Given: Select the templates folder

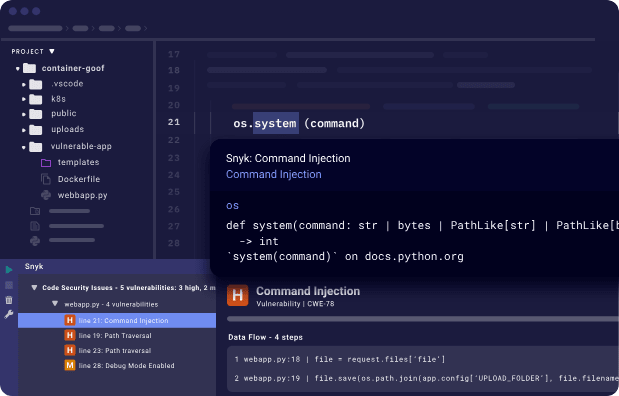Looking at the screenshot, I should 78,162.
